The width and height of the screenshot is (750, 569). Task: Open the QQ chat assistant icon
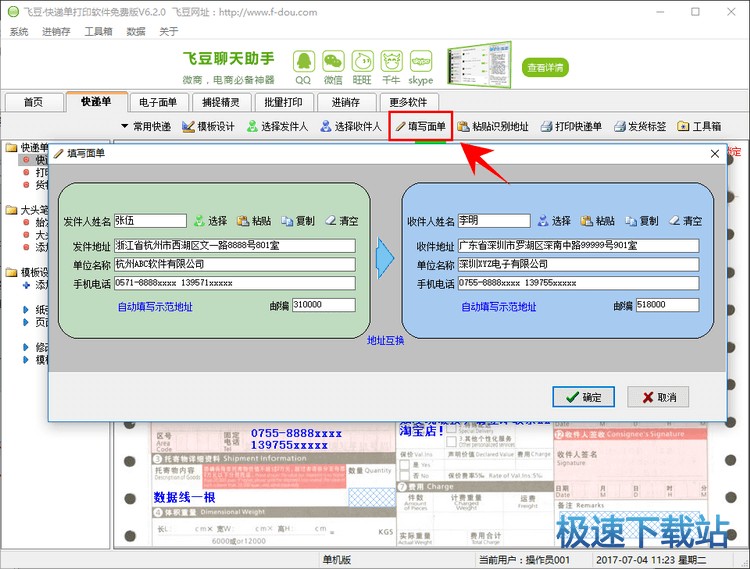(303, 62)
